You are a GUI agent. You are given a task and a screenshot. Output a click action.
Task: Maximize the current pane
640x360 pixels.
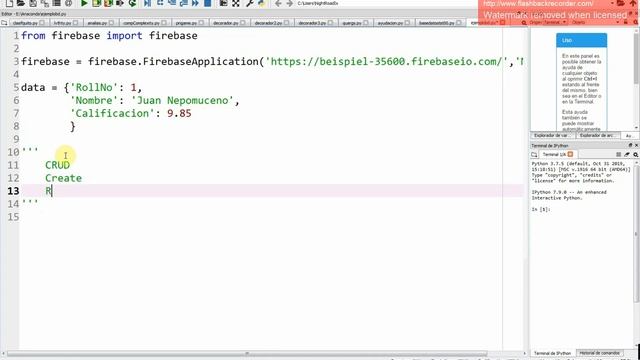point(223,3)
